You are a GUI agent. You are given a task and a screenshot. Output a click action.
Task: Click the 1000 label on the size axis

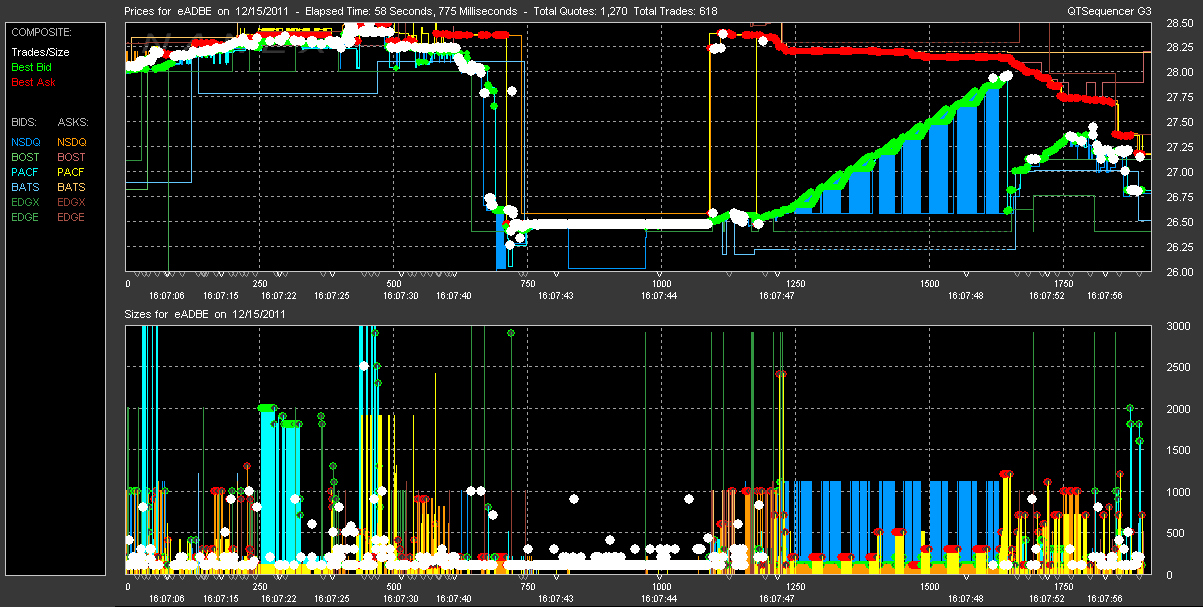pos(1178,492)
